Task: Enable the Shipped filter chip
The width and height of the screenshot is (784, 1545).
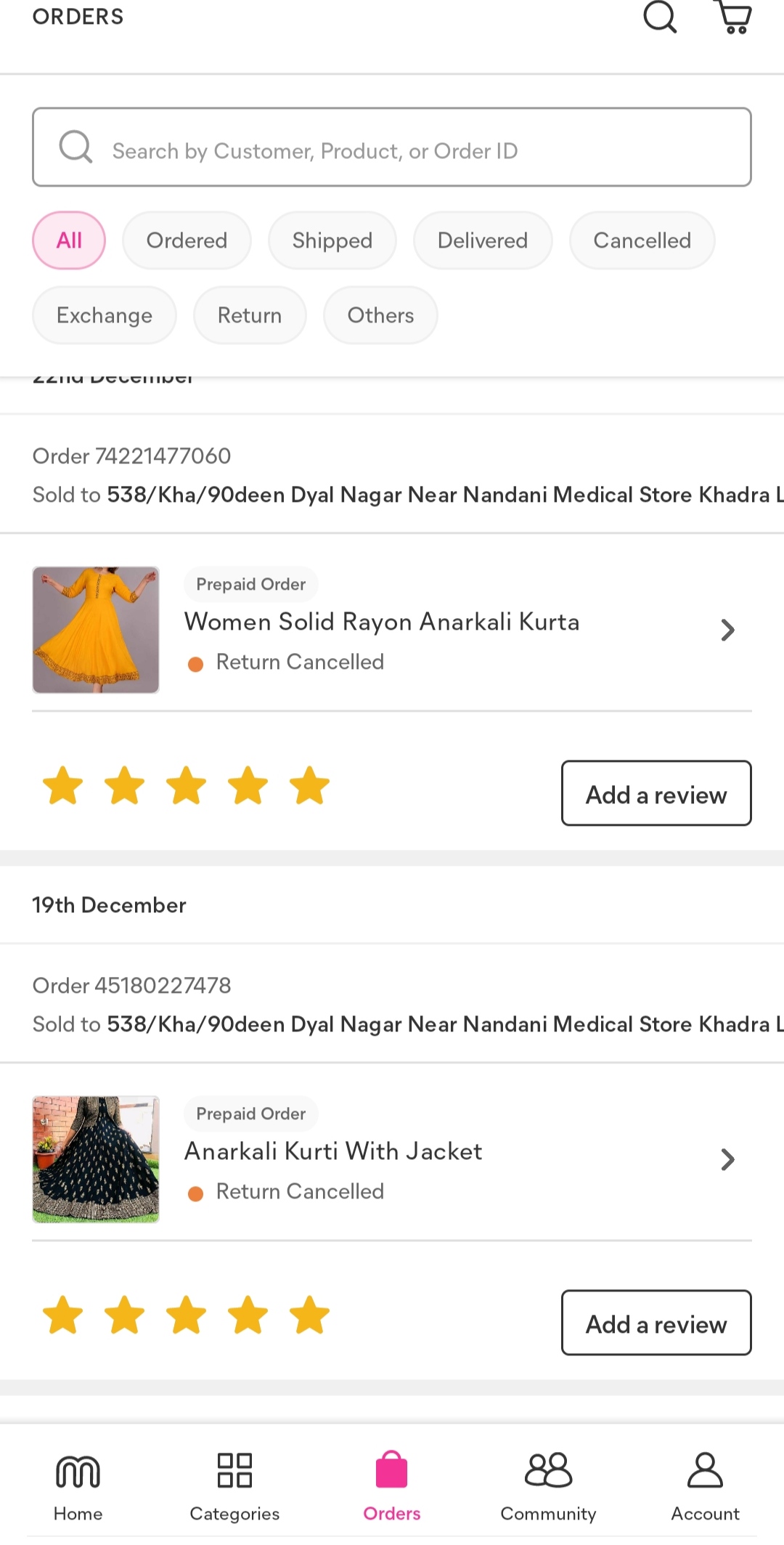Action: click(332, 240)
